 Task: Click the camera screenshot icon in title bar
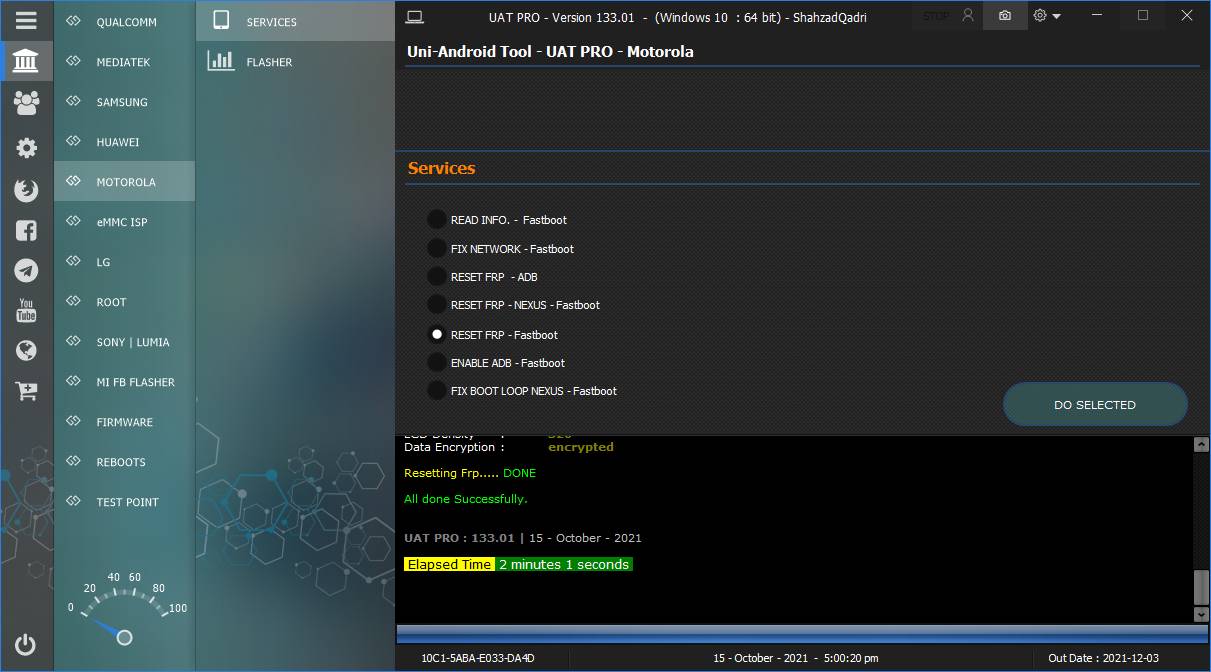[1005, 16]
